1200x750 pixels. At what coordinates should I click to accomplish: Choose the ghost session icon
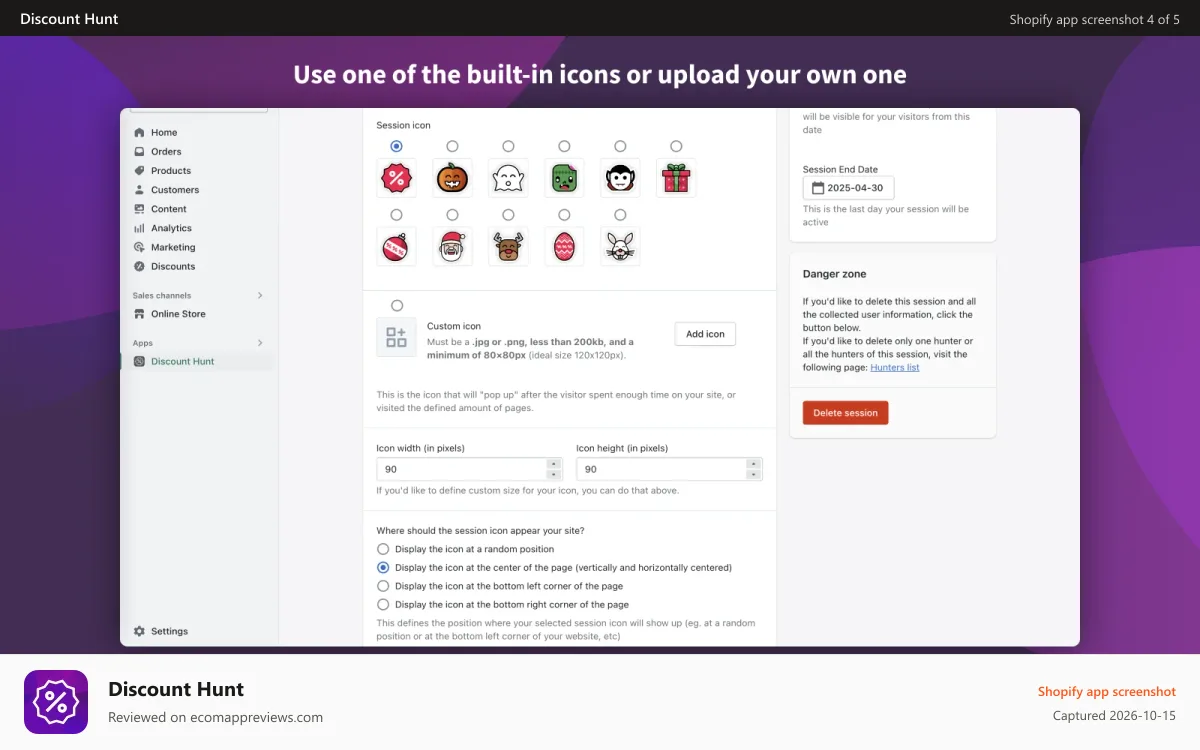(508, 178)
